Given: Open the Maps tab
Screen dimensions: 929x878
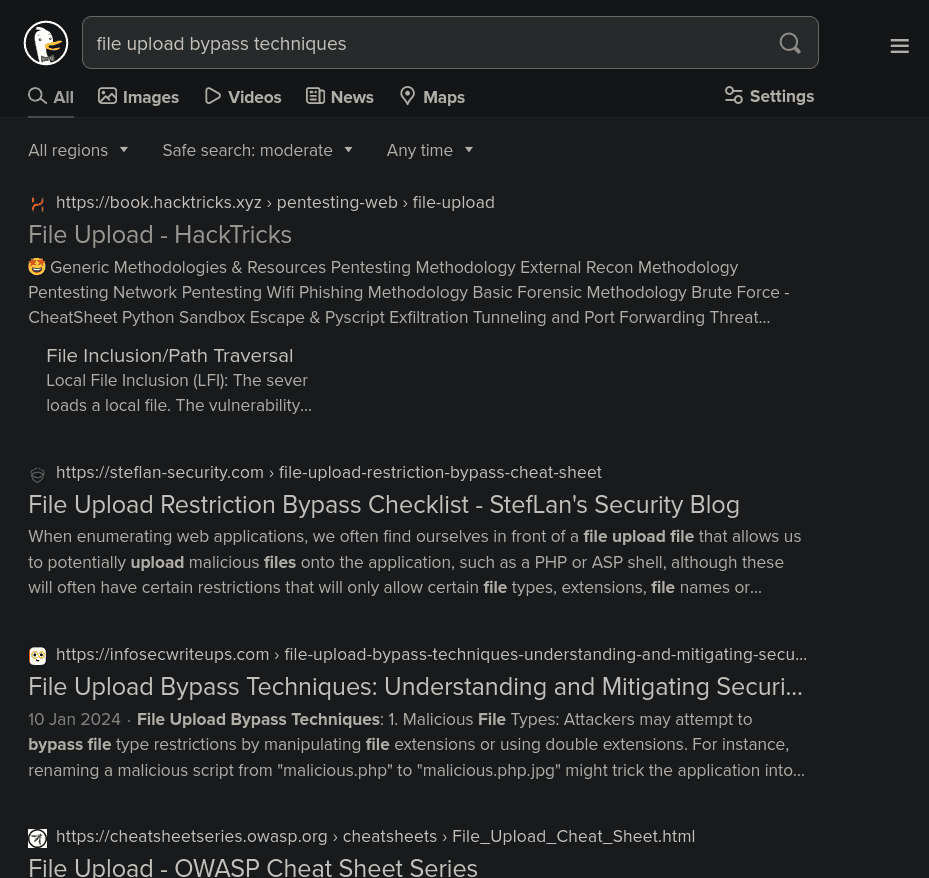Looking at the screenshot, I should tap(432, 97).
